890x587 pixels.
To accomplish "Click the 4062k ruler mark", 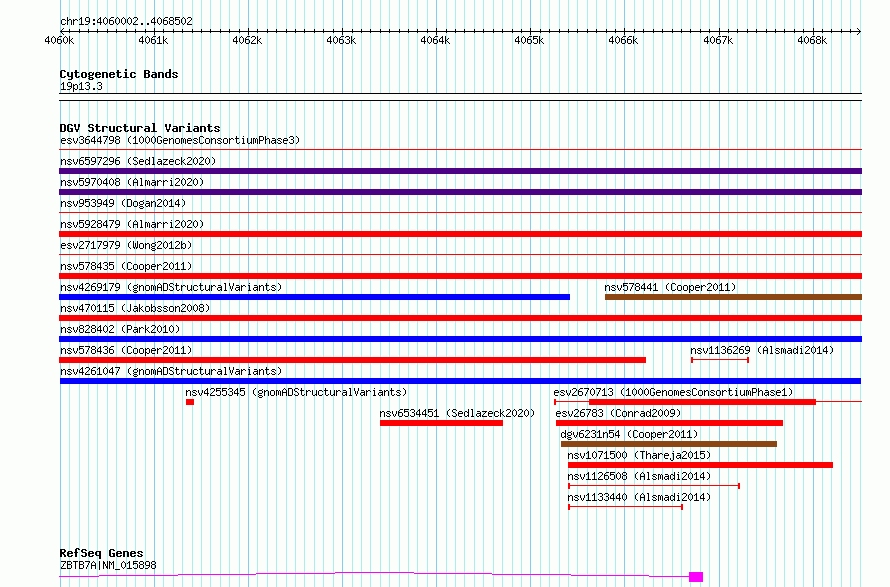I will [247, 40].
